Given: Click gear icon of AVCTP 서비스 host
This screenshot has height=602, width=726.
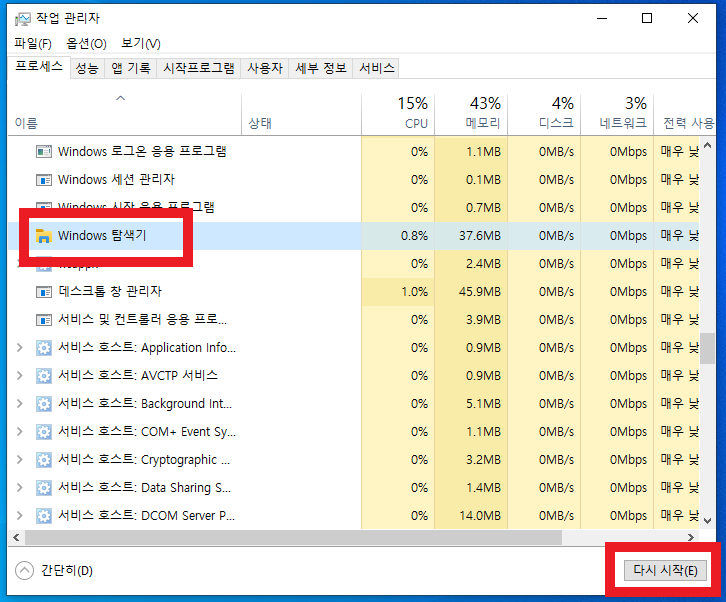Looking at the screenshot, I should click(x=44, y=376).
